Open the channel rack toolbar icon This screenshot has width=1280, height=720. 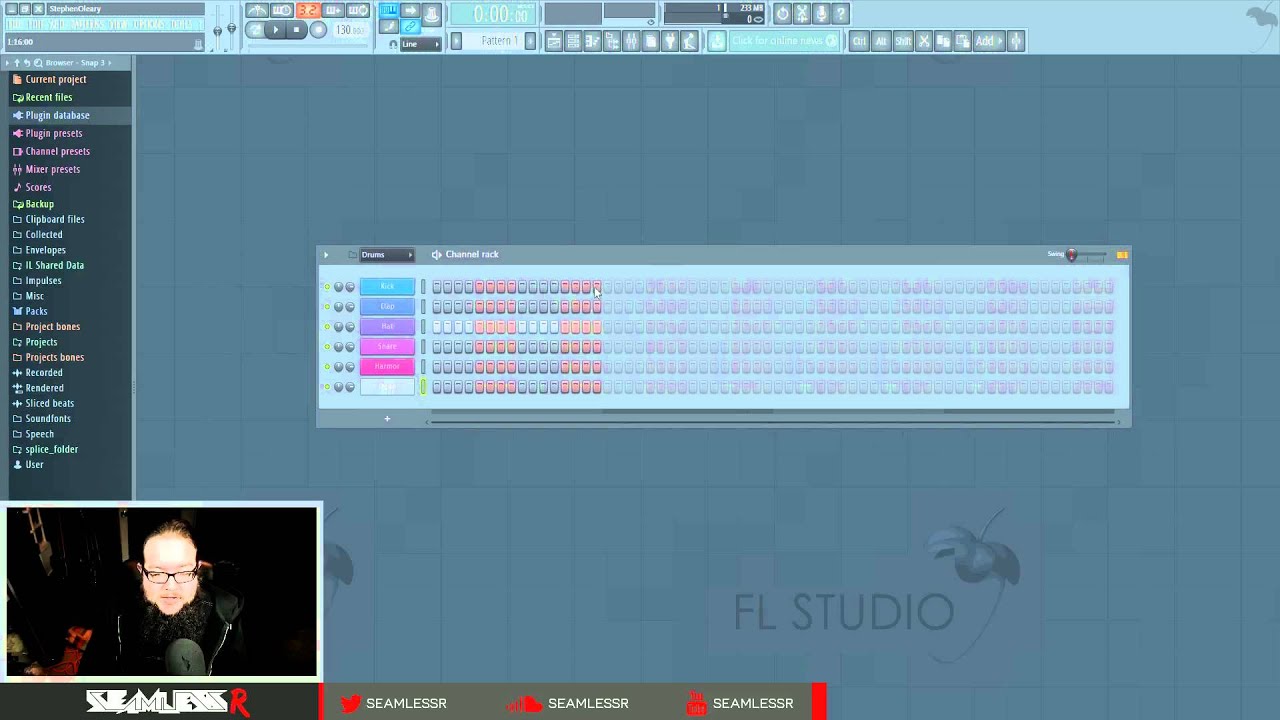pos(573,41)
